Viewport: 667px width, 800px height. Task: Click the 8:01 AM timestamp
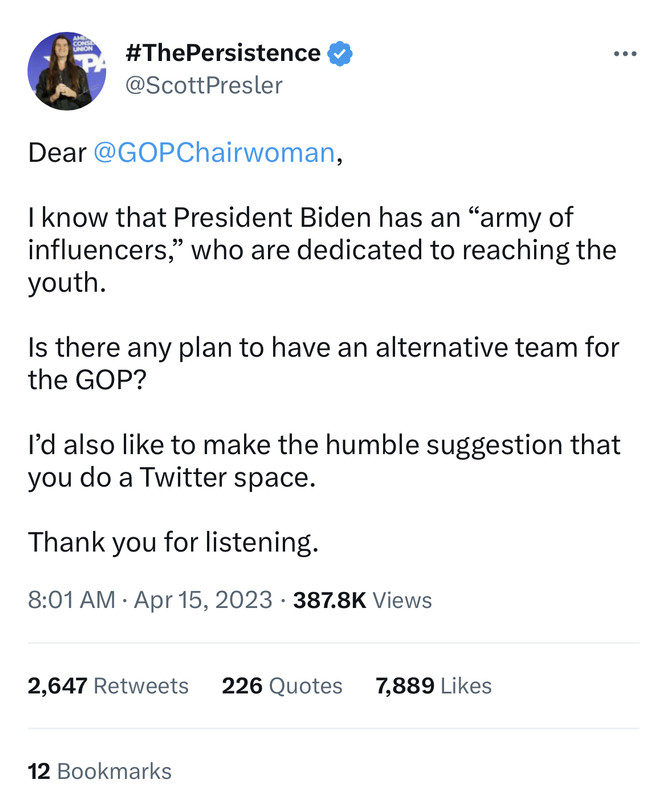(x=71, y=600)
